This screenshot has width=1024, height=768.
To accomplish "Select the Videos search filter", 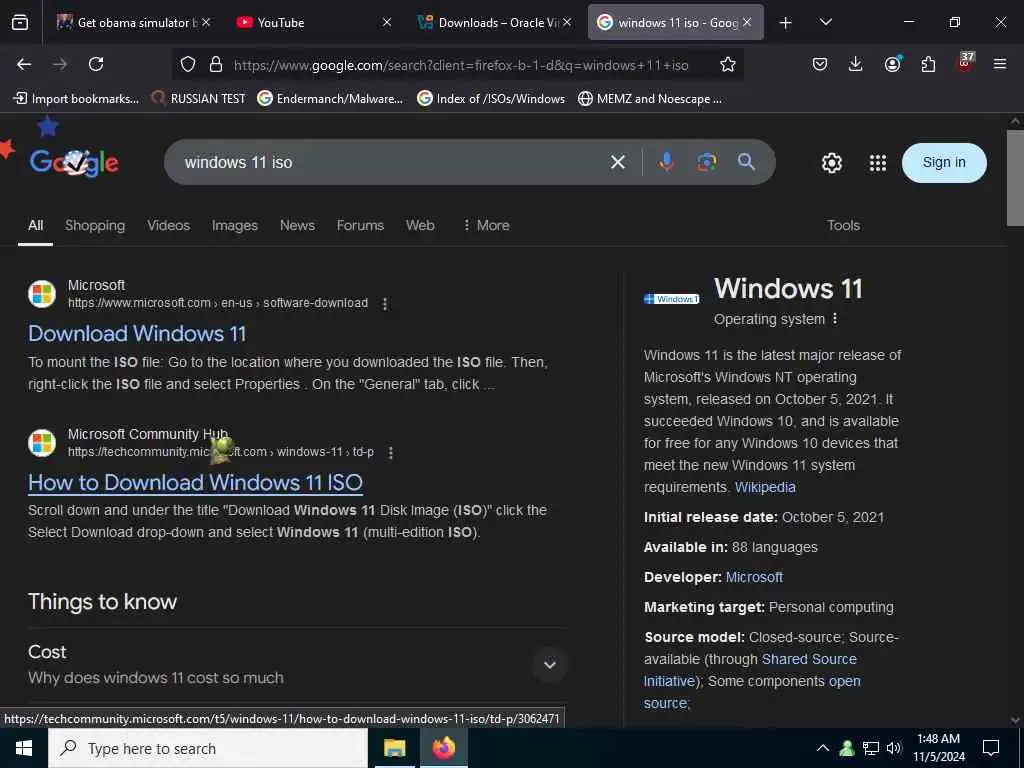I will [168, 225].
